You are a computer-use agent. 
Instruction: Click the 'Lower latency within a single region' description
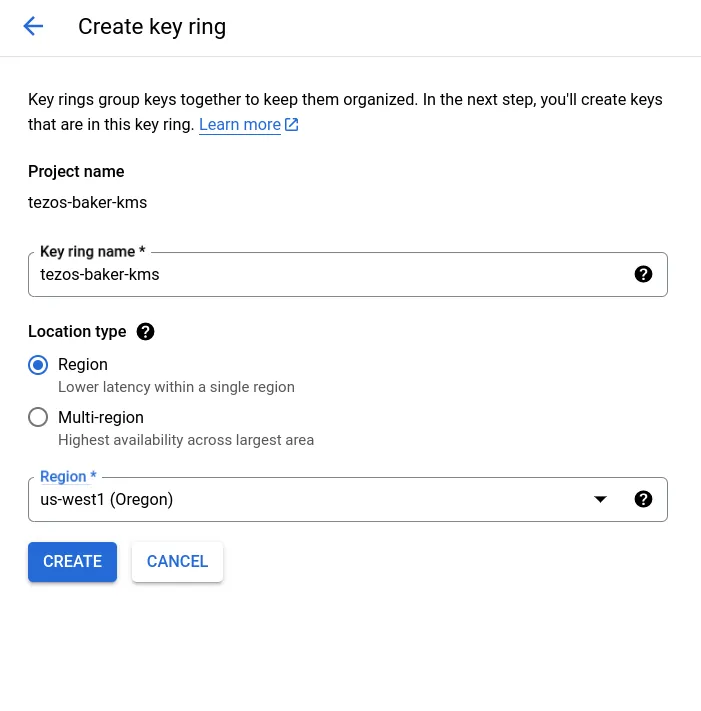pos(176,387)
